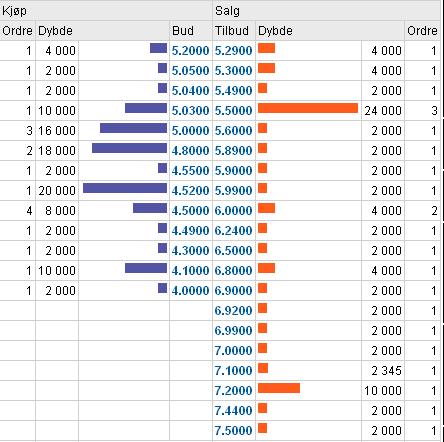Select the 7.2000 offer price
444x442 pixels.
233,391
